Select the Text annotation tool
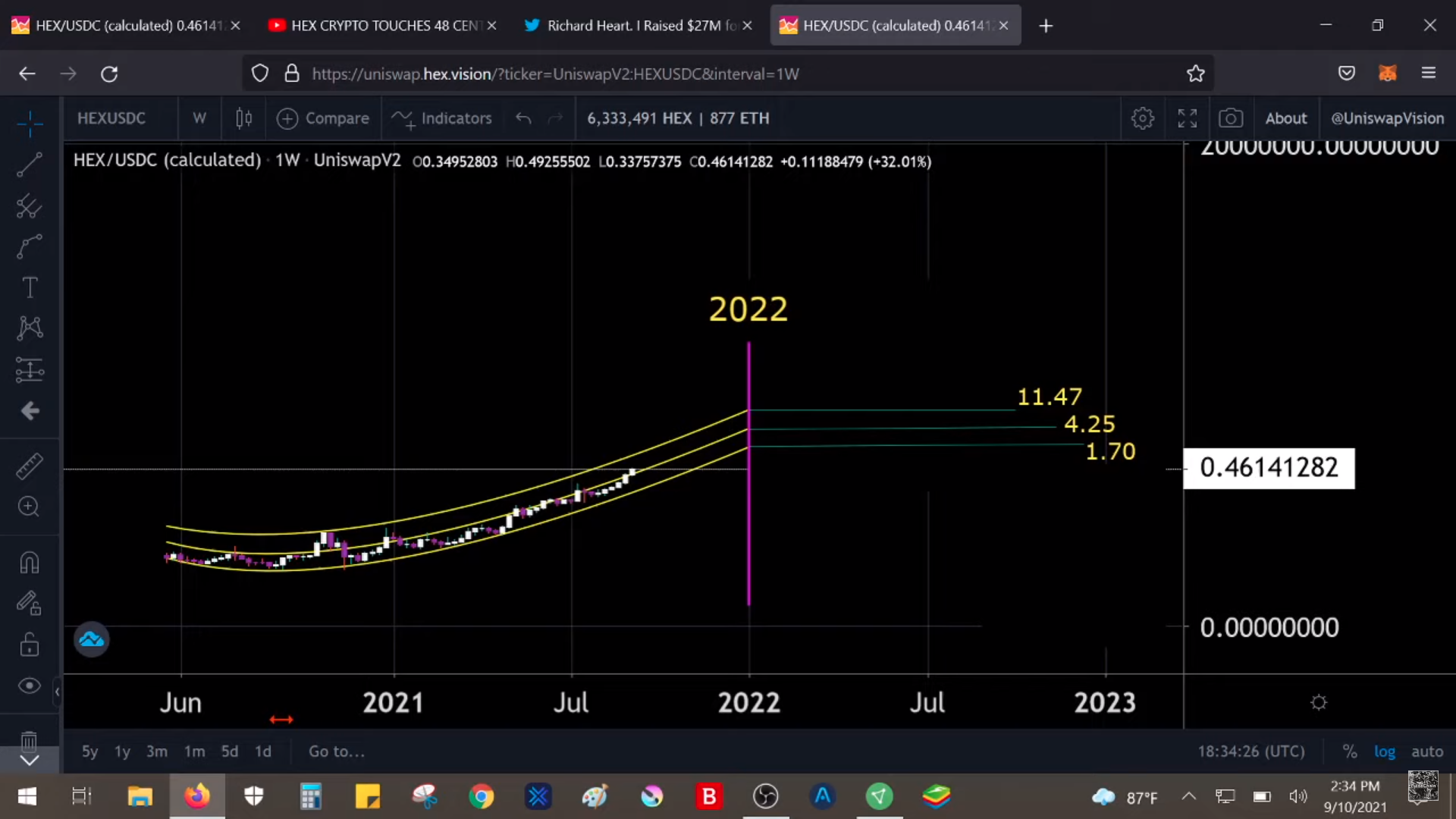Image resolution: width=1456 pixels, height=819 pixels. pos(30,287)
